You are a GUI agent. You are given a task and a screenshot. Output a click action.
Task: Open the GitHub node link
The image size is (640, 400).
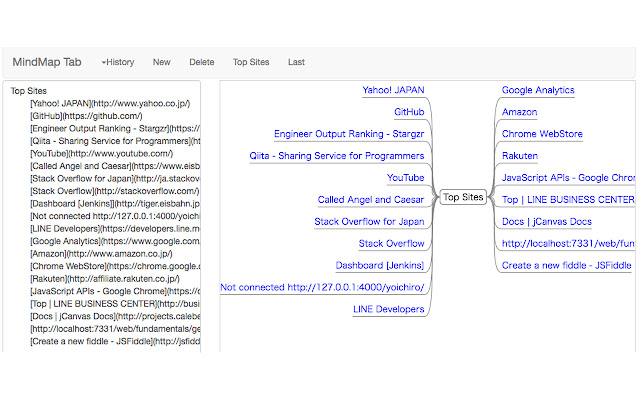tap(409, 112)
